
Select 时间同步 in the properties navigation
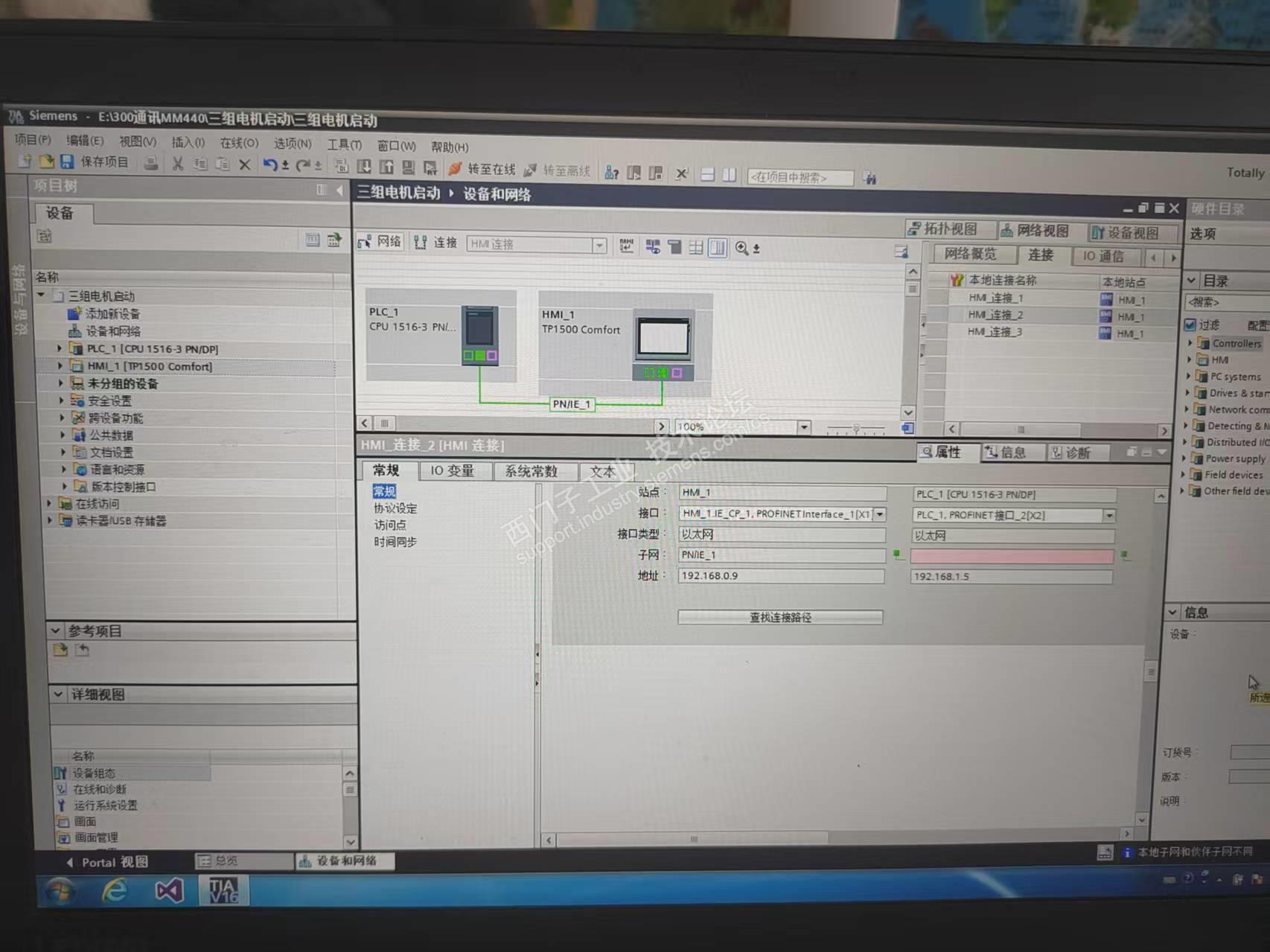coord(395,542)
